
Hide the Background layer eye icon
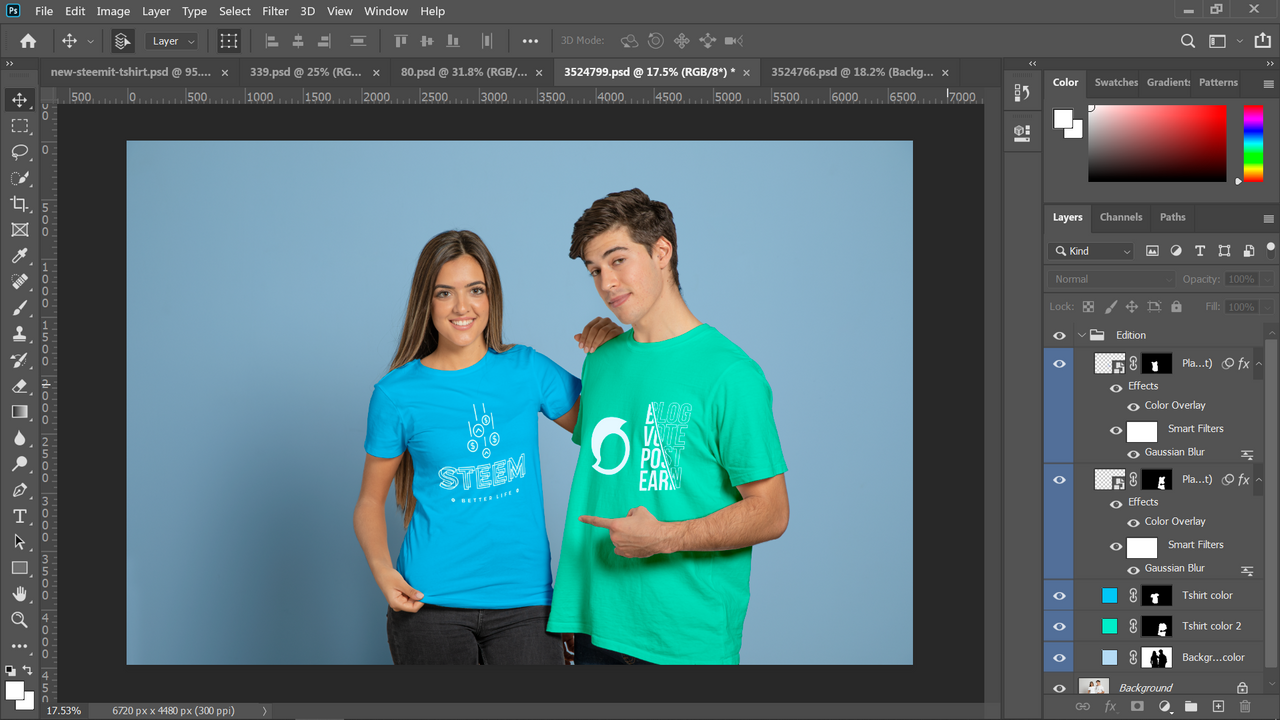point(1059,688)
